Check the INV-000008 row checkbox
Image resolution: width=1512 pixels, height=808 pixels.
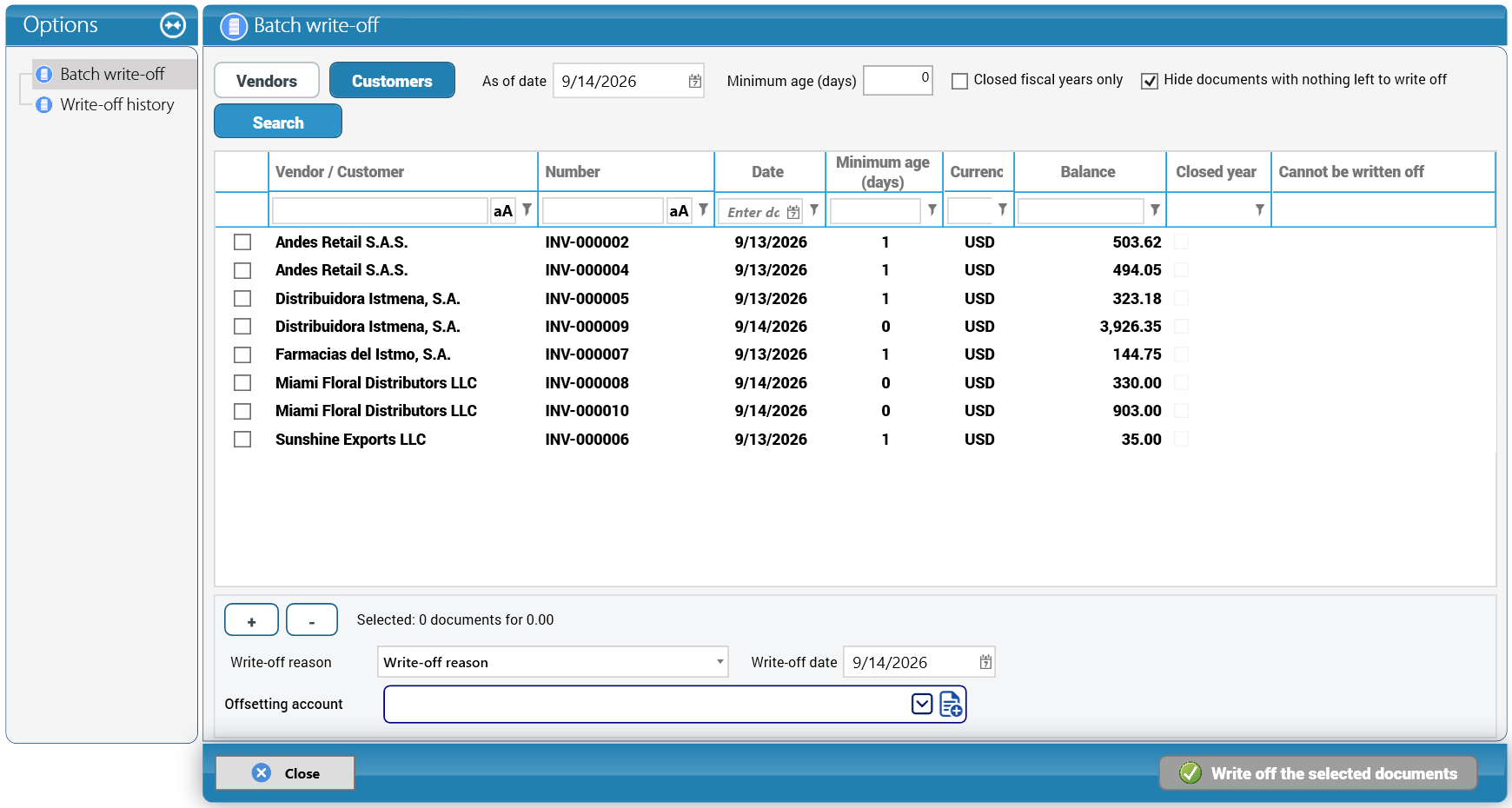click(242, 383)
